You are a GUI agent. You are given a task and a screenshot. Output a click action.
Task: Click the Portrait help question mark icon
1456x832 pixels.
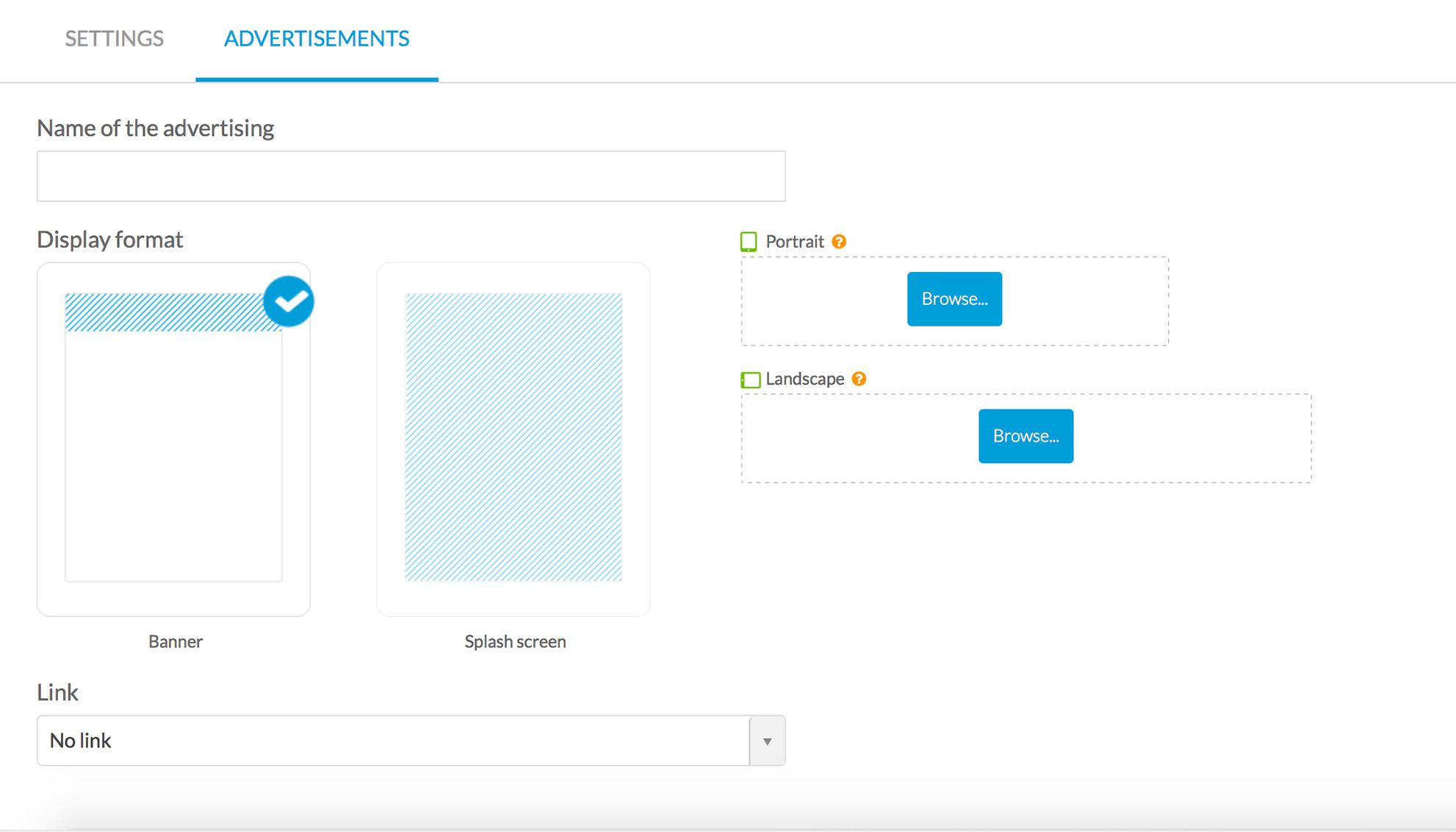pyautogui.click(x=839, y=242)
